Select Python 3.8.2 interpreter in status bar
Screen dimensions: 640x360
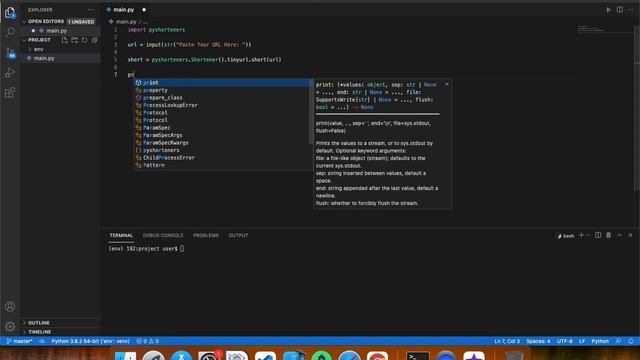click(x=90, y=341)
